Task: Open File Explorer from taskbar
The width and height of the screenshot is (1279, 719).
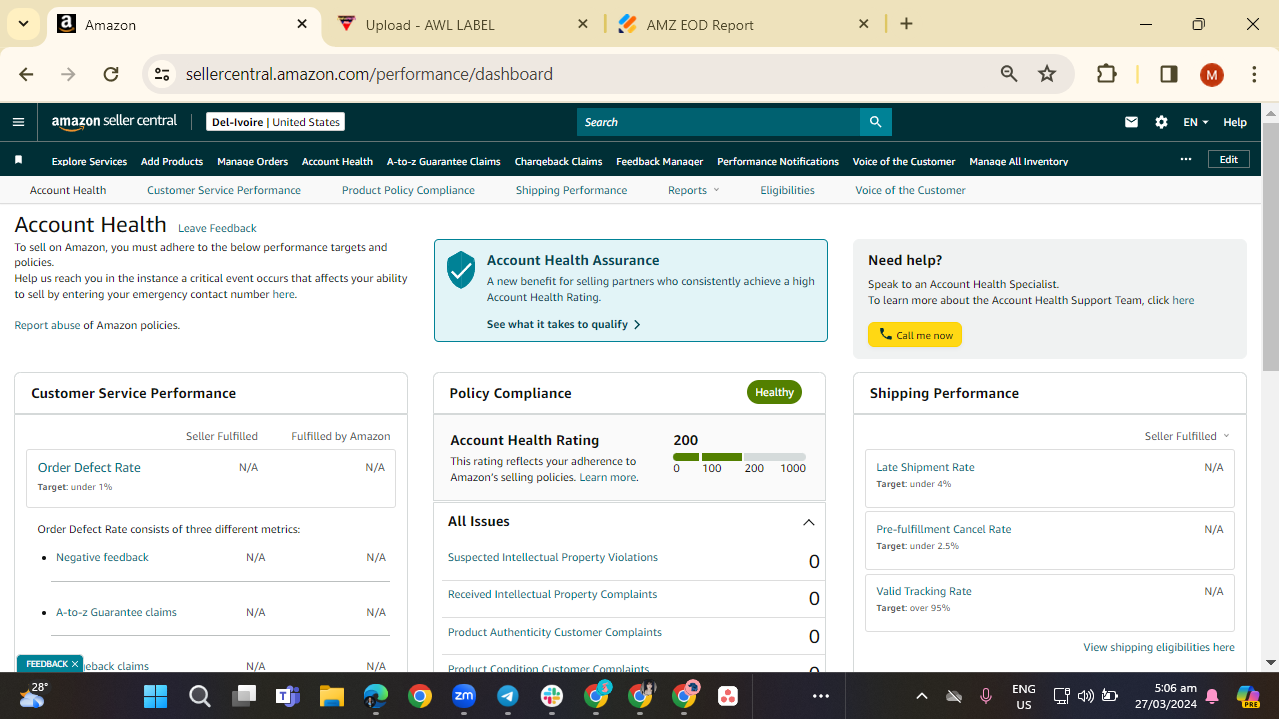Action: pos(331,696)
